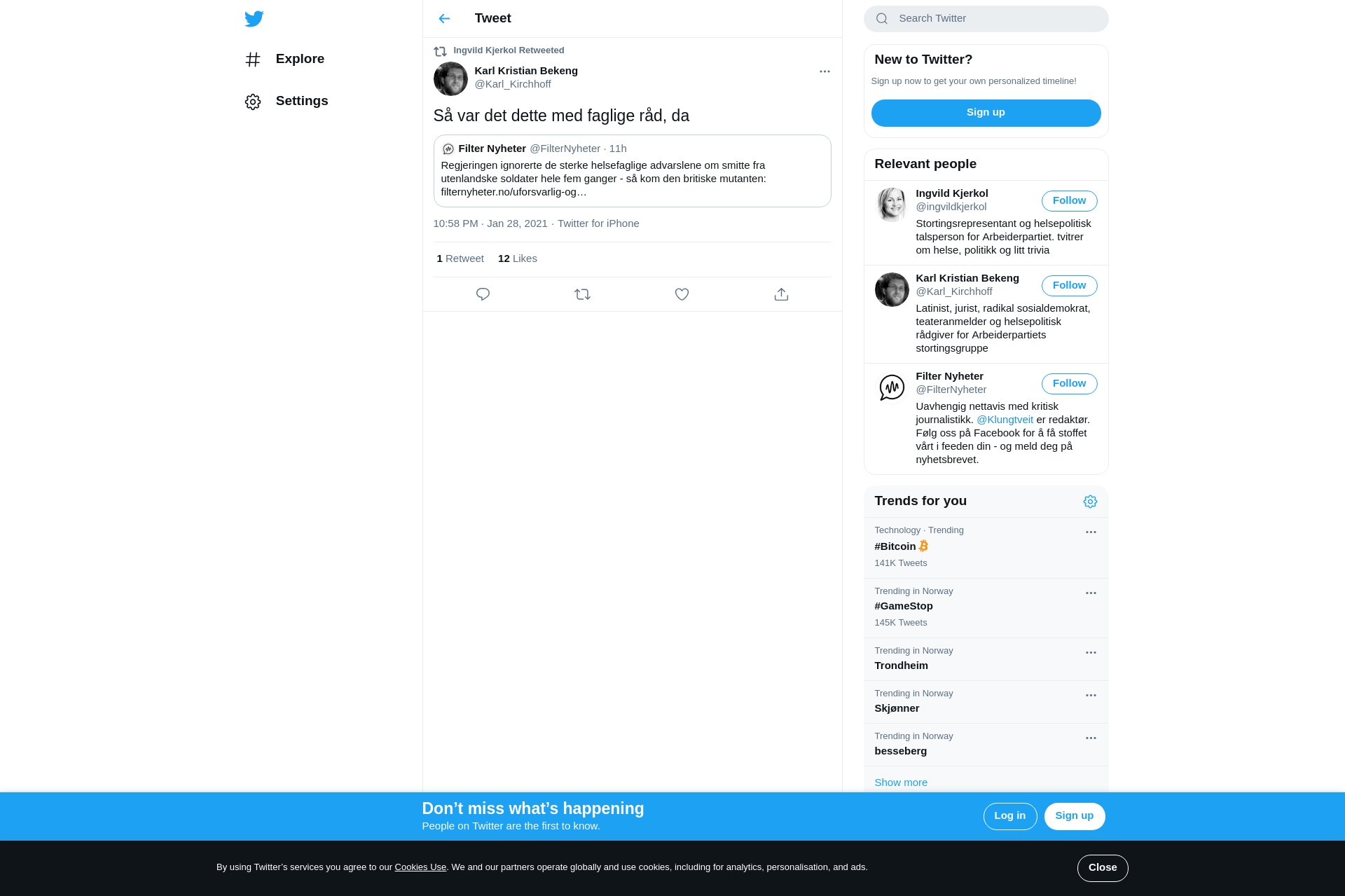Click the retweet icon under the tweet
This screenshot has height=896, width=1345.
point(582,294)
